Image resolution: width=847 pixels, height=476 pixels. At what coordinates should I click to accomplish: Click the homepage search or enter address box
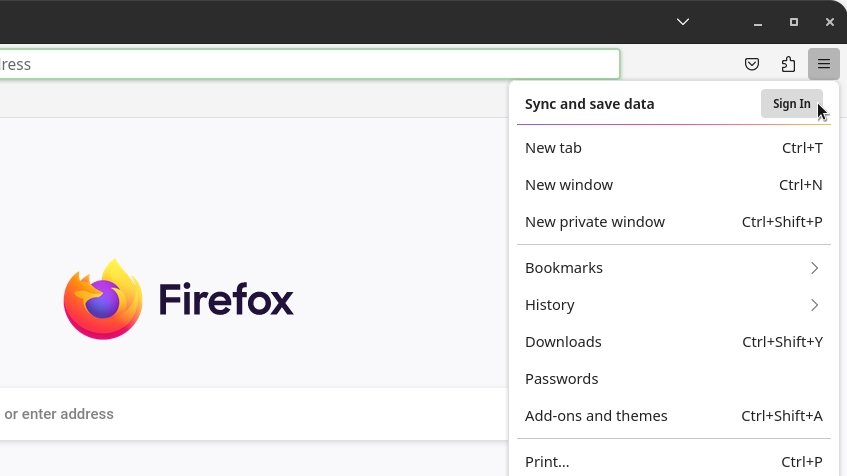[254, 414]
